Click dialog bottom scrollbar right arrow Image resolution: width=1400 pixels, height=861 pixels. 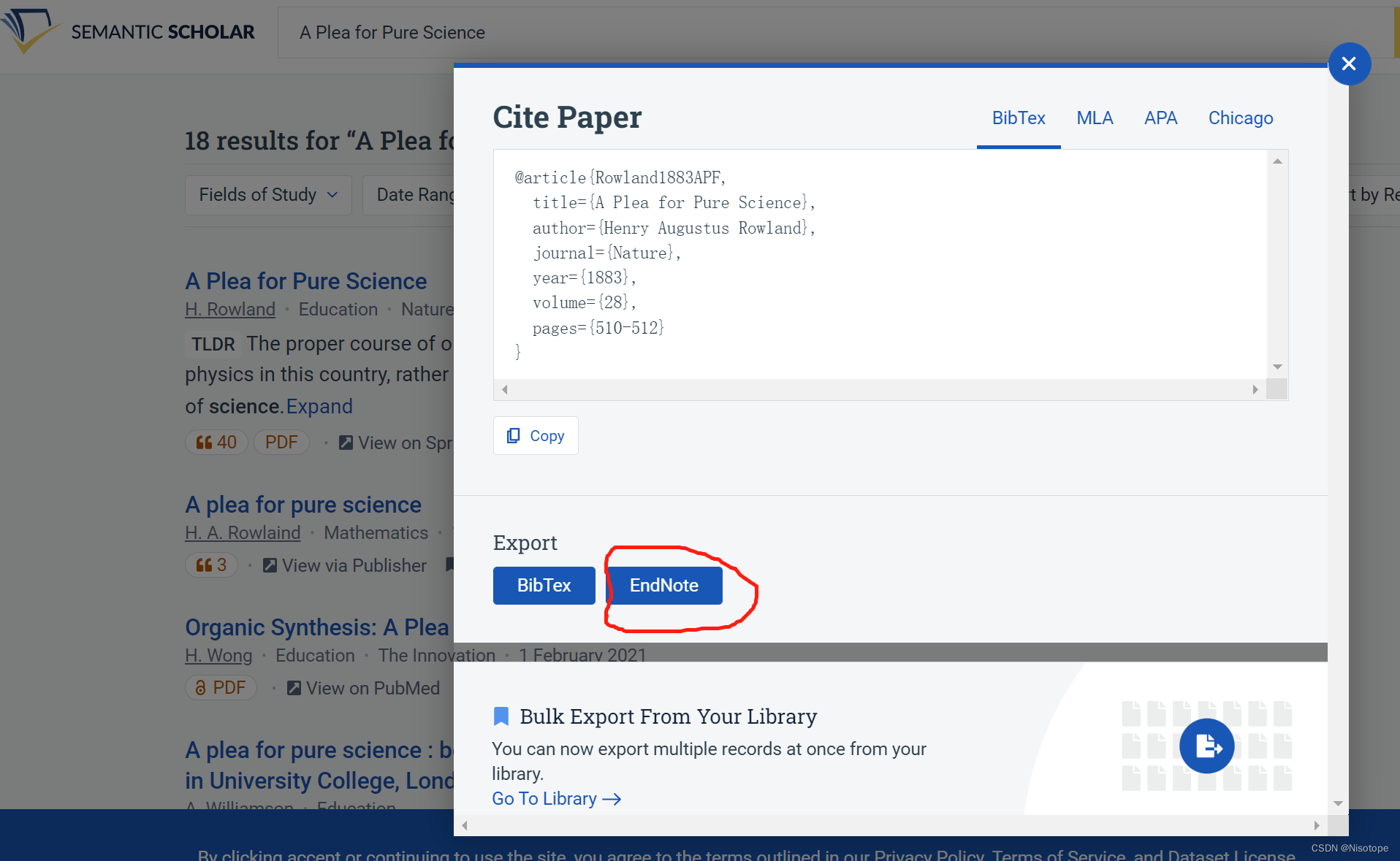point(1317,826)
